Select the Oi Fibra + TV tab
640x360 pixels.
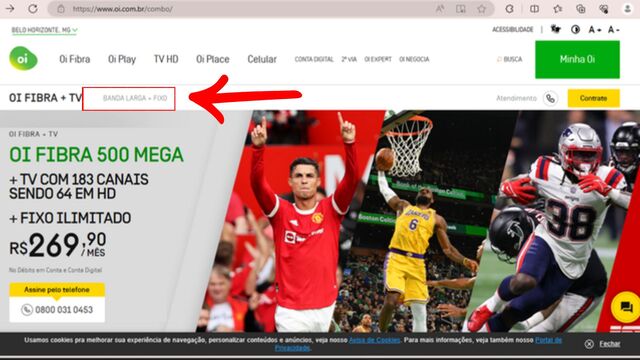[45, 98]
